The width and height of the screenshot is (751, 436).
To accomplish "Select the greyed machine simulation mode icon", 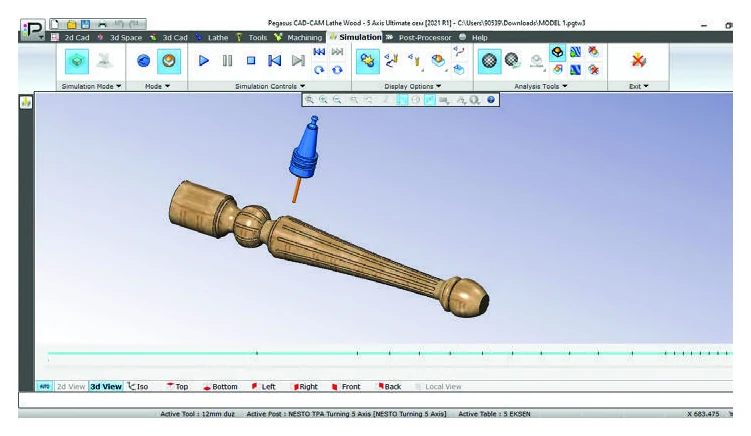I will [105, 61].
